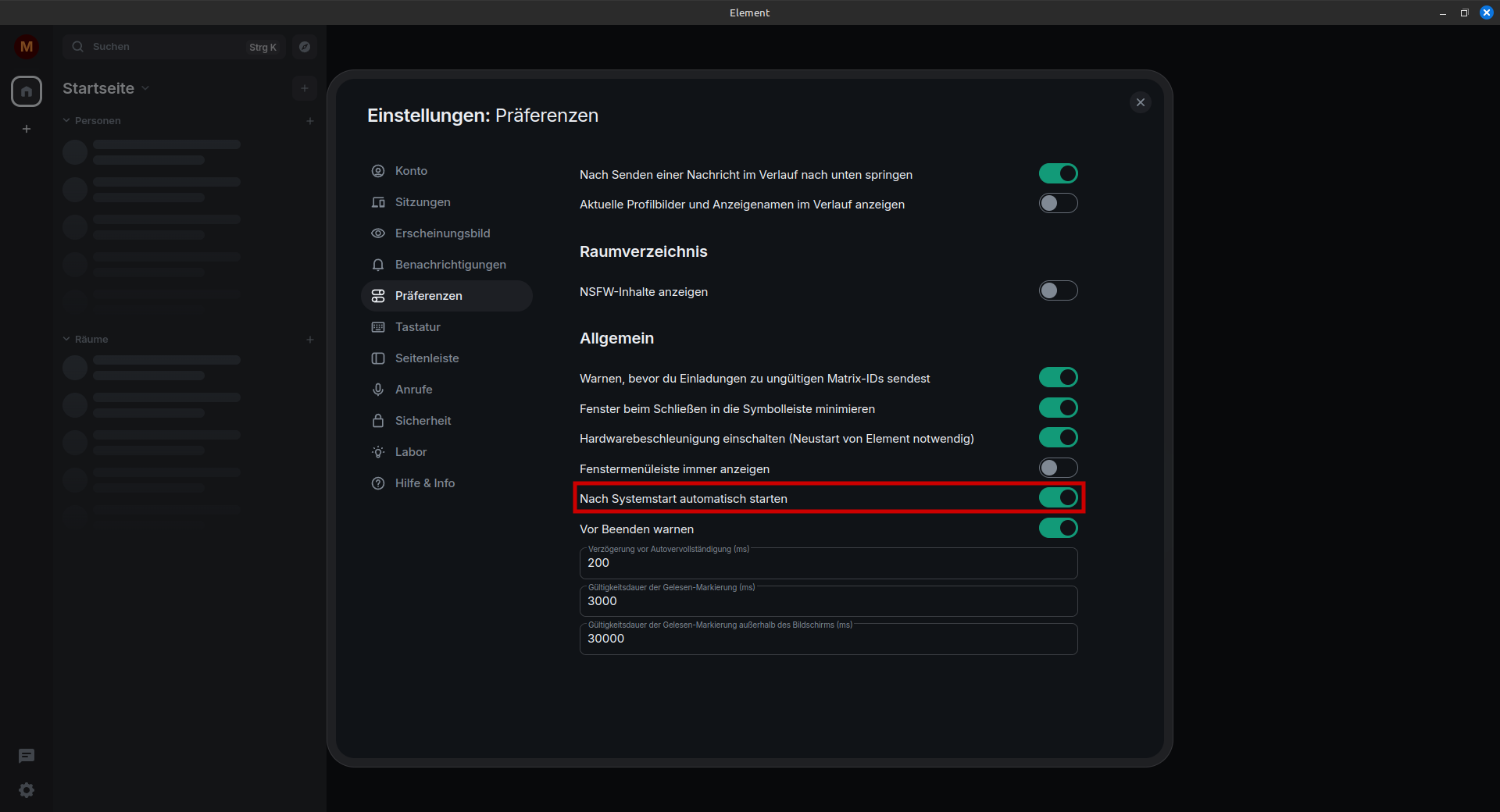
Task: Click the Suchen search field
Action: click(x=164, y=47)
